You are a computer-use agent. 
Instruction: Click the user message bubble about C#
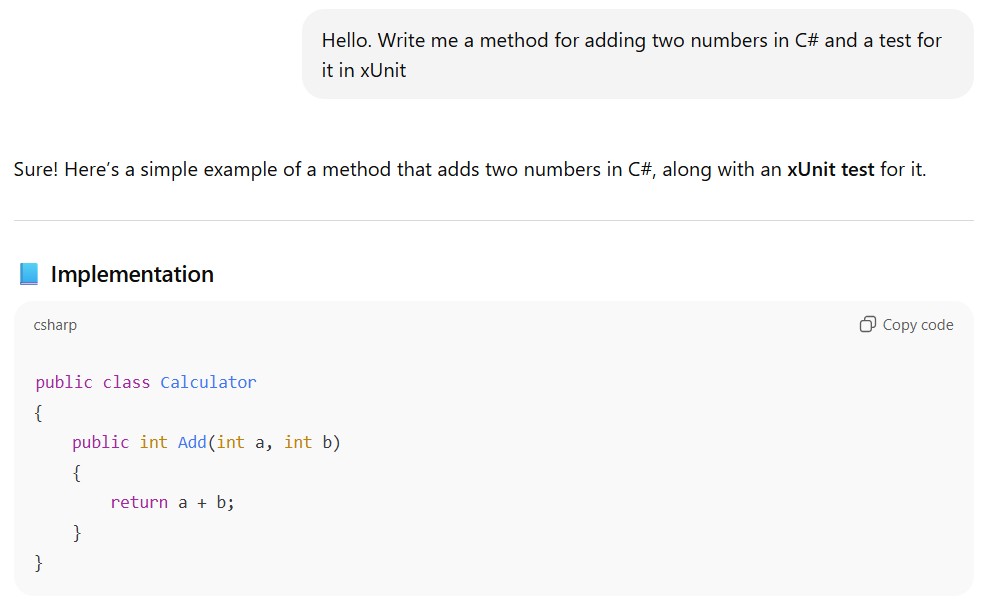click(637, 55)
